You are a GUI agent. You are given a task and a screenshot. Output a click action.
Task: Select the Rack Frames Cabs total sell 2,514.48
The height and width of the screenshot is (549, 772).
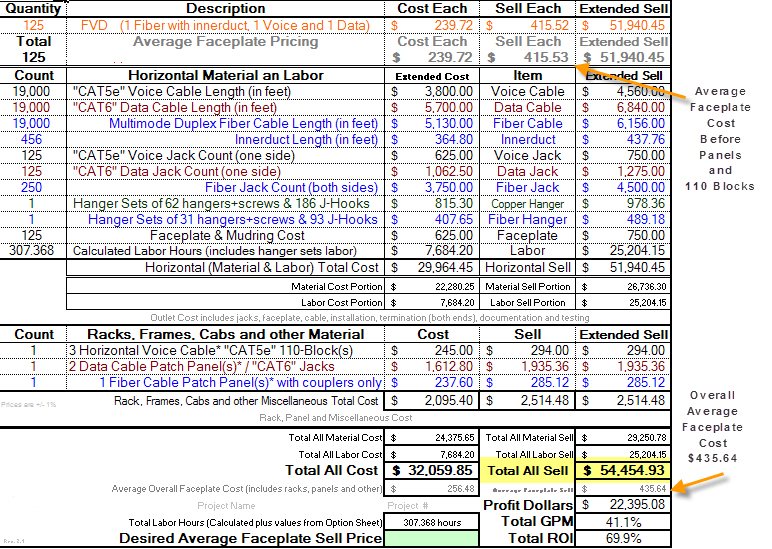click(527, 401)
